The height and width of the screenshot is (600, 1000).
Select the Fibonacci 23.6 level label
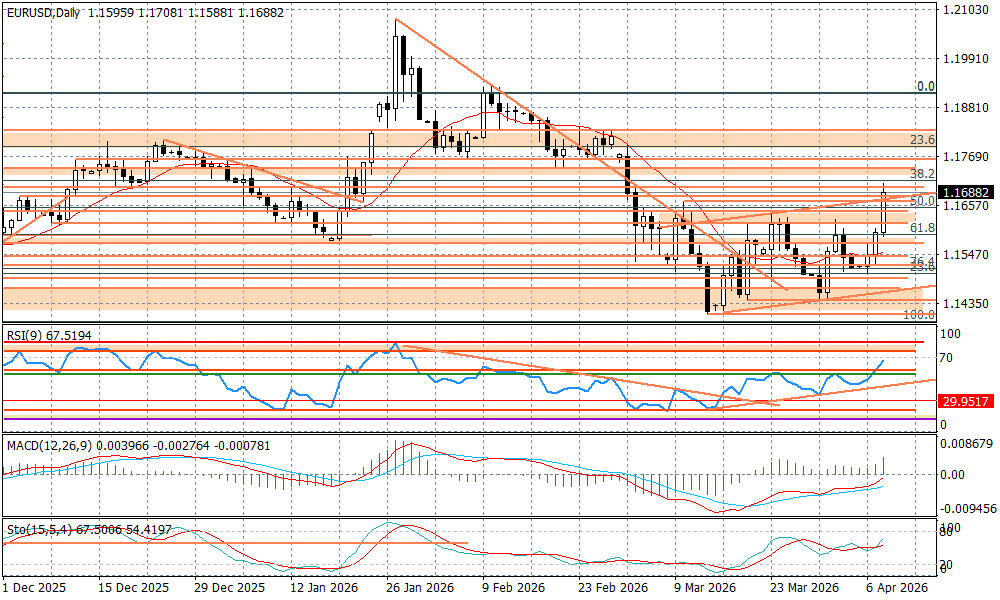(921, 140)
